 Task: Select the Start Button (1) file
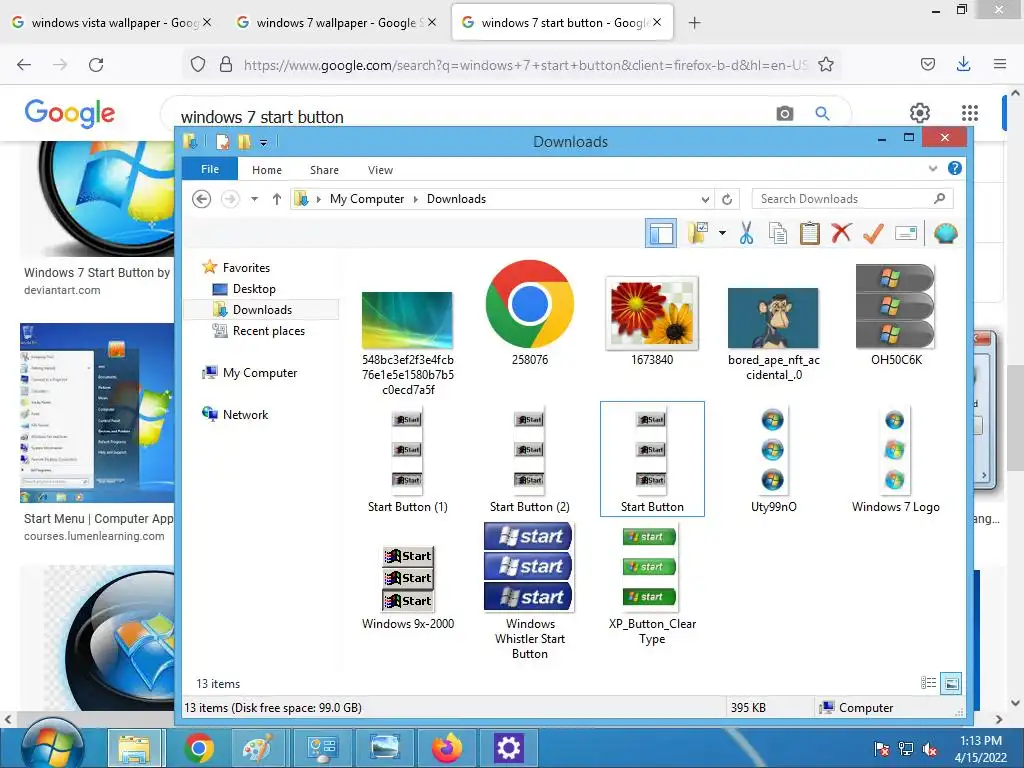[x=408, y=460]
